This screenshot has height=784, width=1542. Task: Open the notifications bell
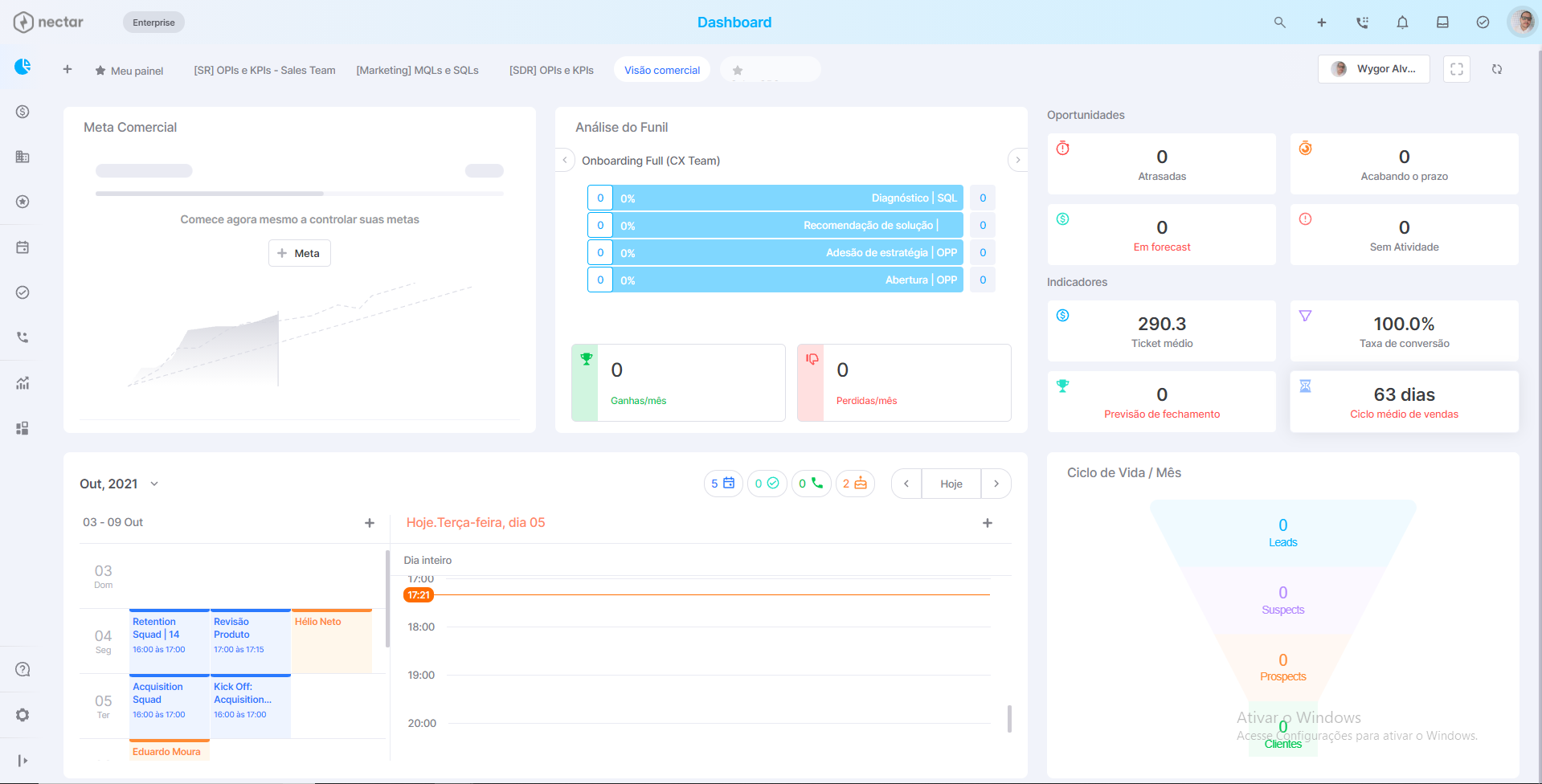[x=1402, y=22]
